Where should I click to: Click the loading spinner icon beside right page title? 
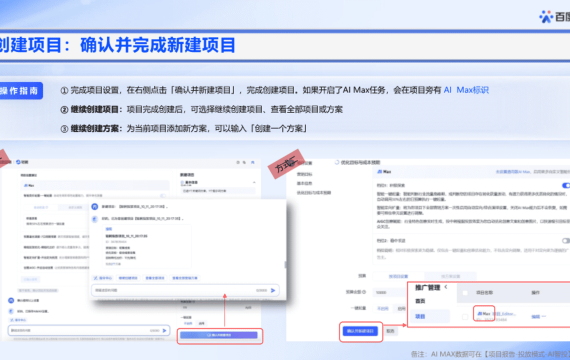(337, 163)
